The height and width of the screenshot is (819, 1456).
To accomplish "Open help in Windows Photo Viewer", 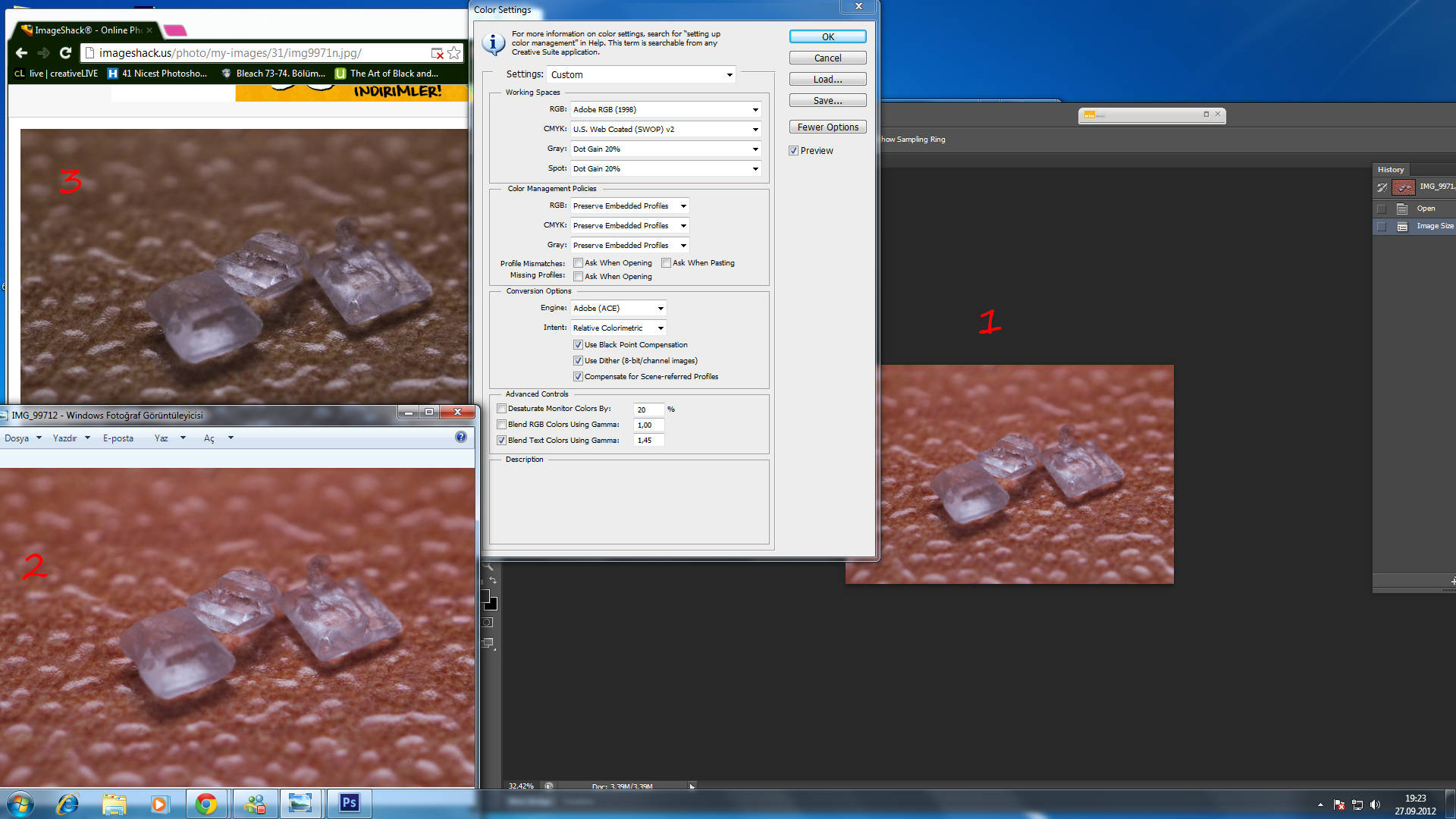I will point(460,438).
